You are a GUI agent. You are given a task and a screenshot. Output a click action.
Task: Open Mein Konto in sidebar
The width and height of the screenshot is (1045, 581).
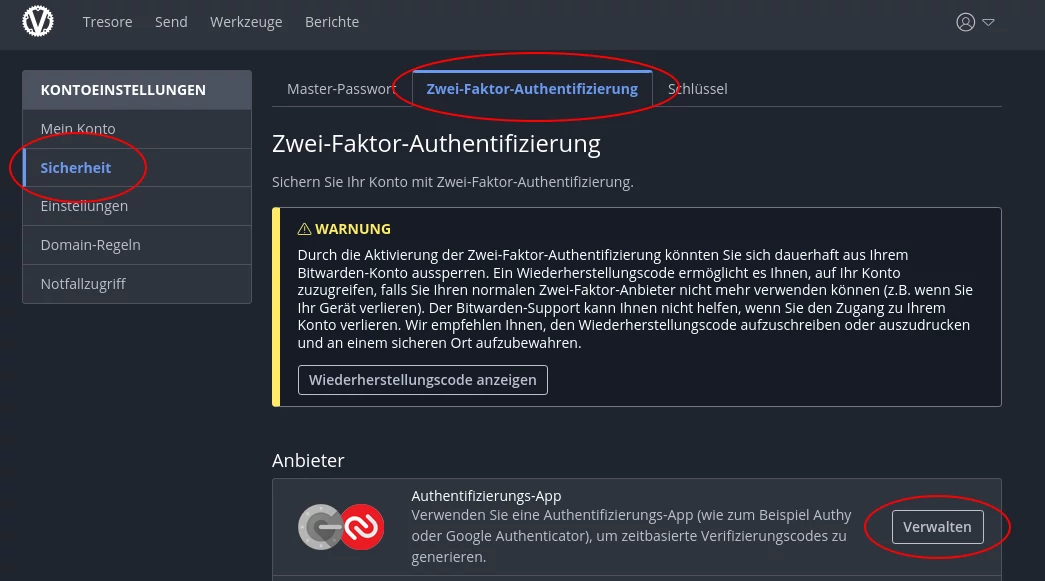point(137,129)
